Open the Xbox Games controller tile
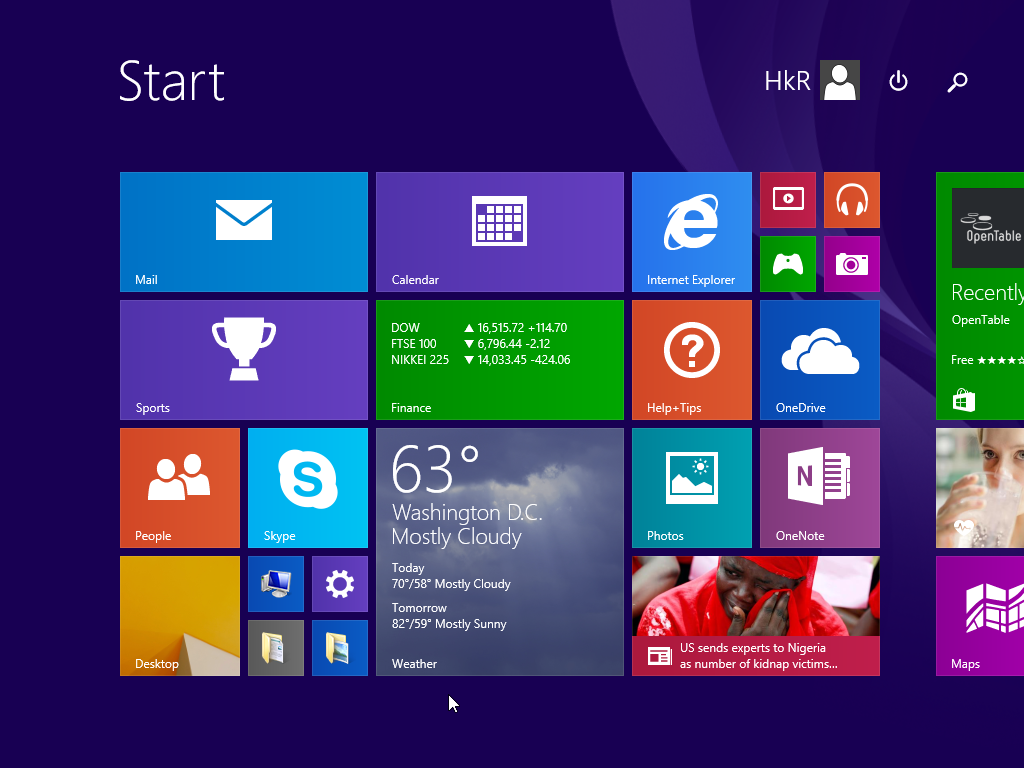Screen dimensions: 1024x768 coord(788,264)
